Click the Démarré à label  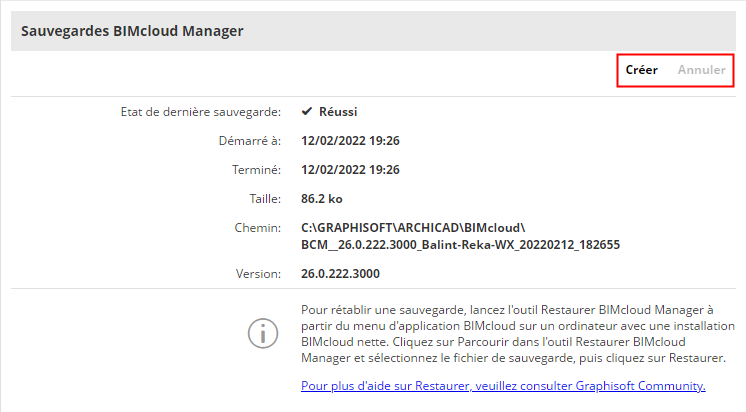coord(250,141)
